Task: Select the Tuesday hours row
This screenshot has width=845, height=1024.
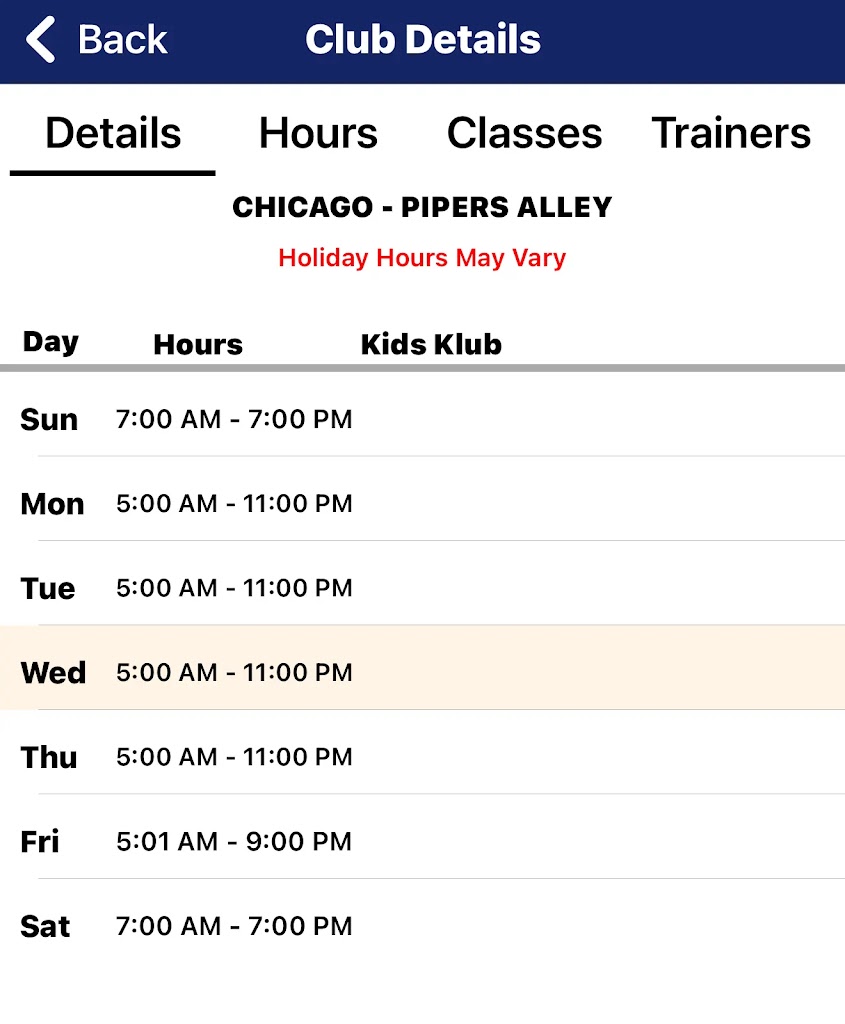Action: point(422,588)
